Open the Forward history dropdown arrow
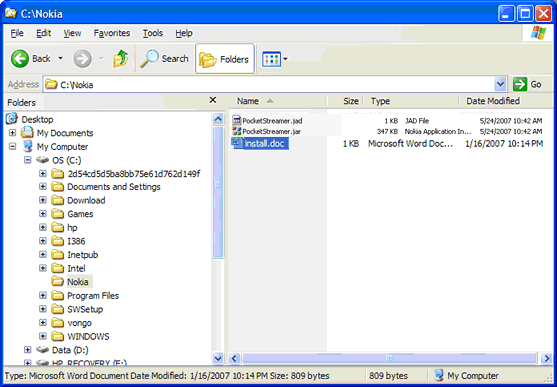This screenshot has width=557, height=387. 101,59
